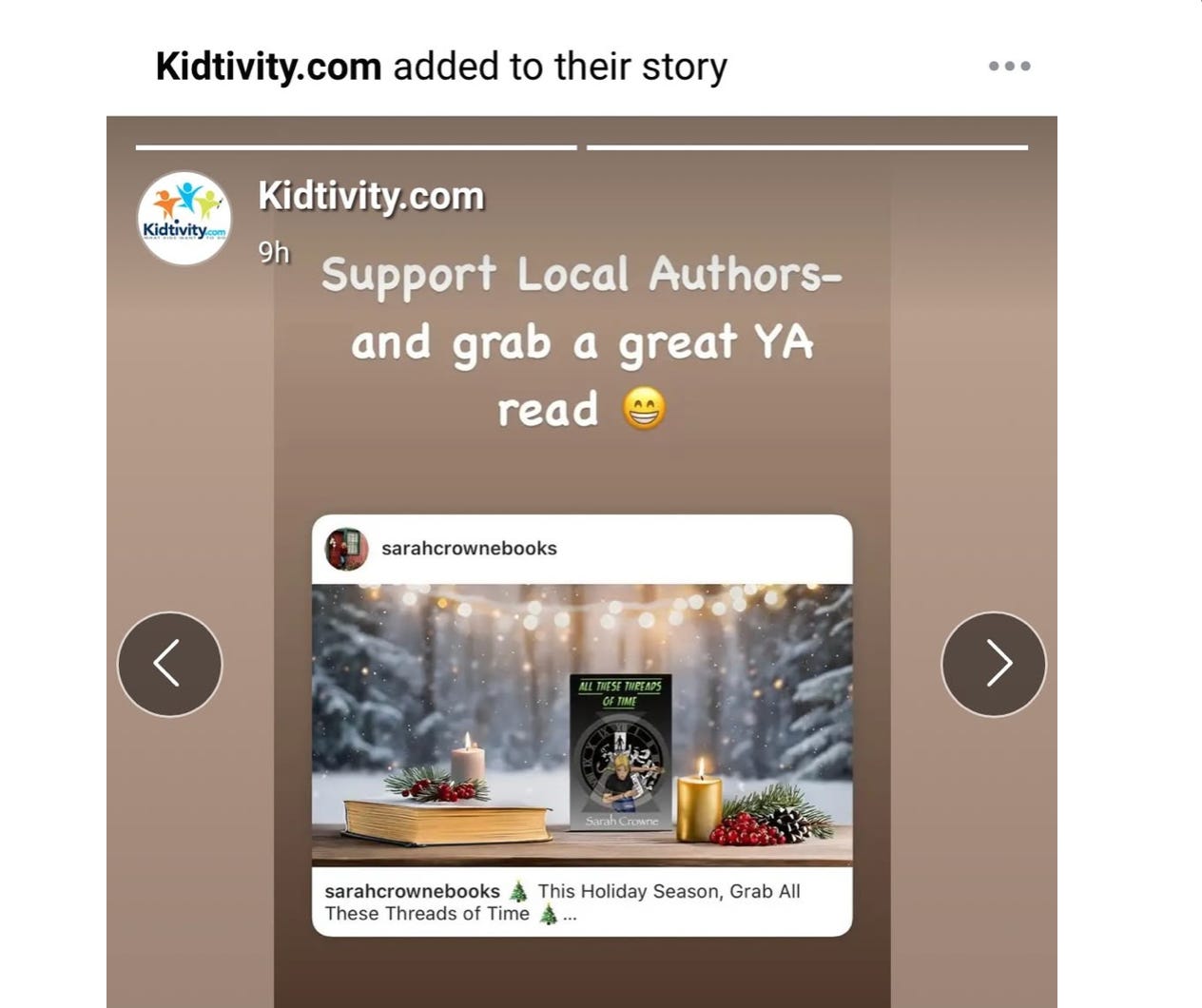Jump to second story progress bar segment
Image resolution: width=1202 pixels, height=1008 pixels.
click(x=807, y=147)
